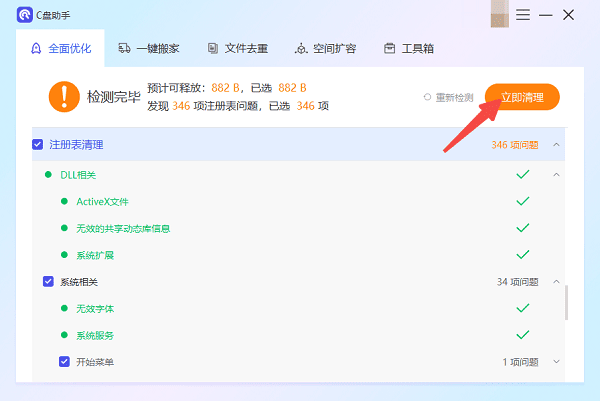Click the 立即清理 button

point(522,97)
